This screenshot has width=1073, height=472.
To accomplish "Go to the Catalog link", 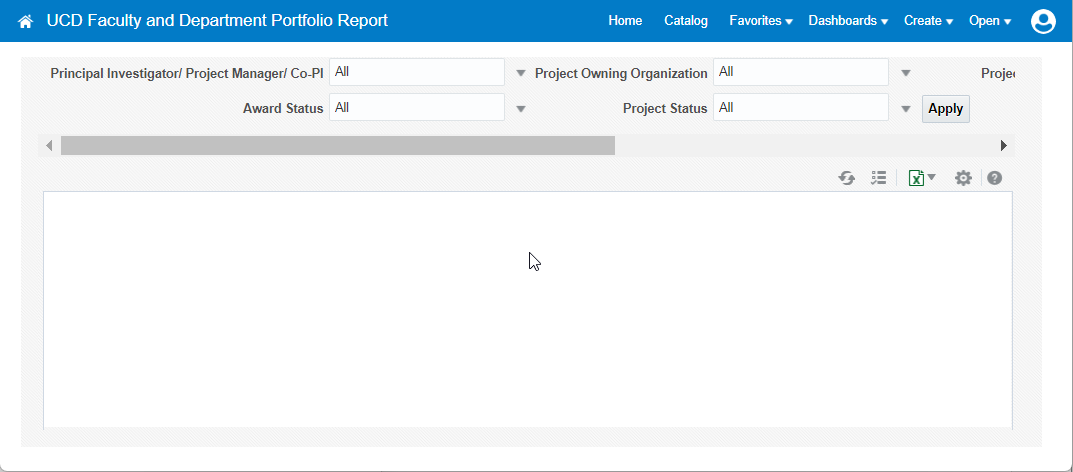I will (x=685, y=21).
